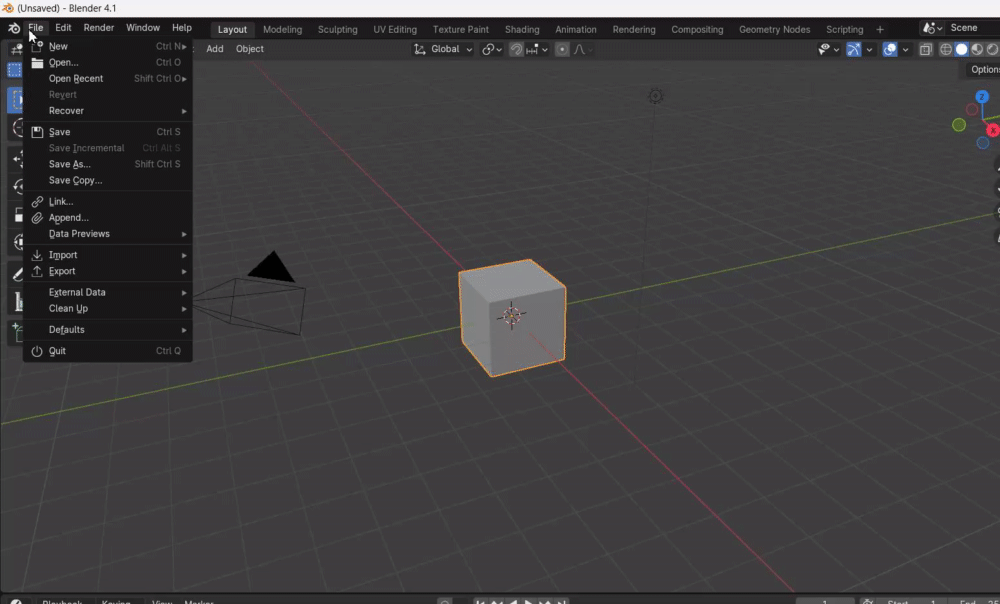Open the viewport Object menu
1000x604 pixels.
click(249, 49)
